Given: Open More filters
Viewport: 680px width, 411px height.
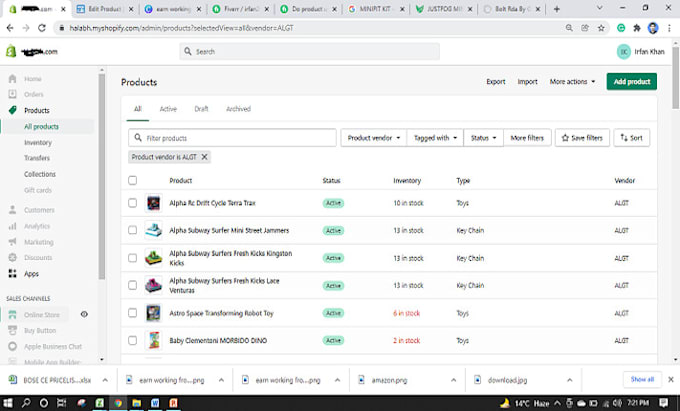Looking at the screenshot, I should [527, 138].
